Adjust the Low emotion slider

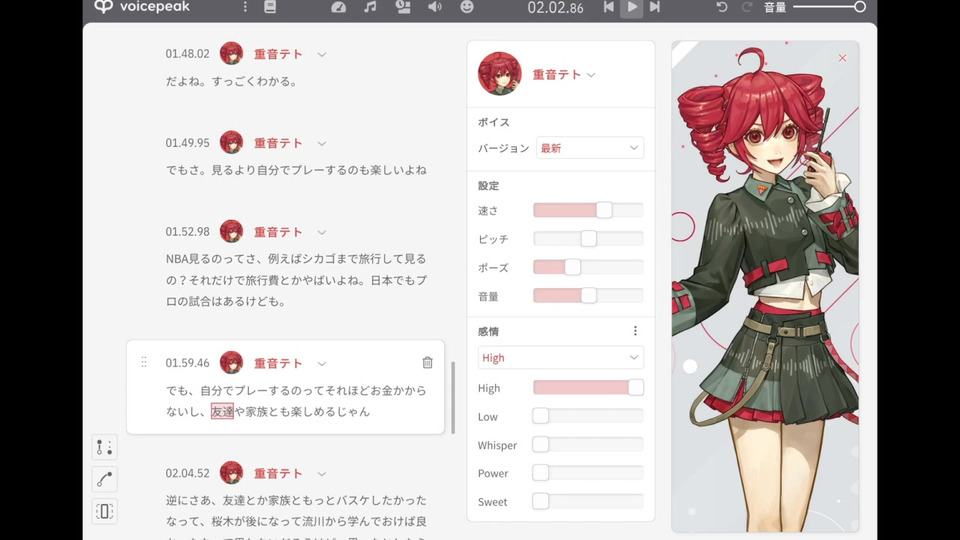pos(588,416)
